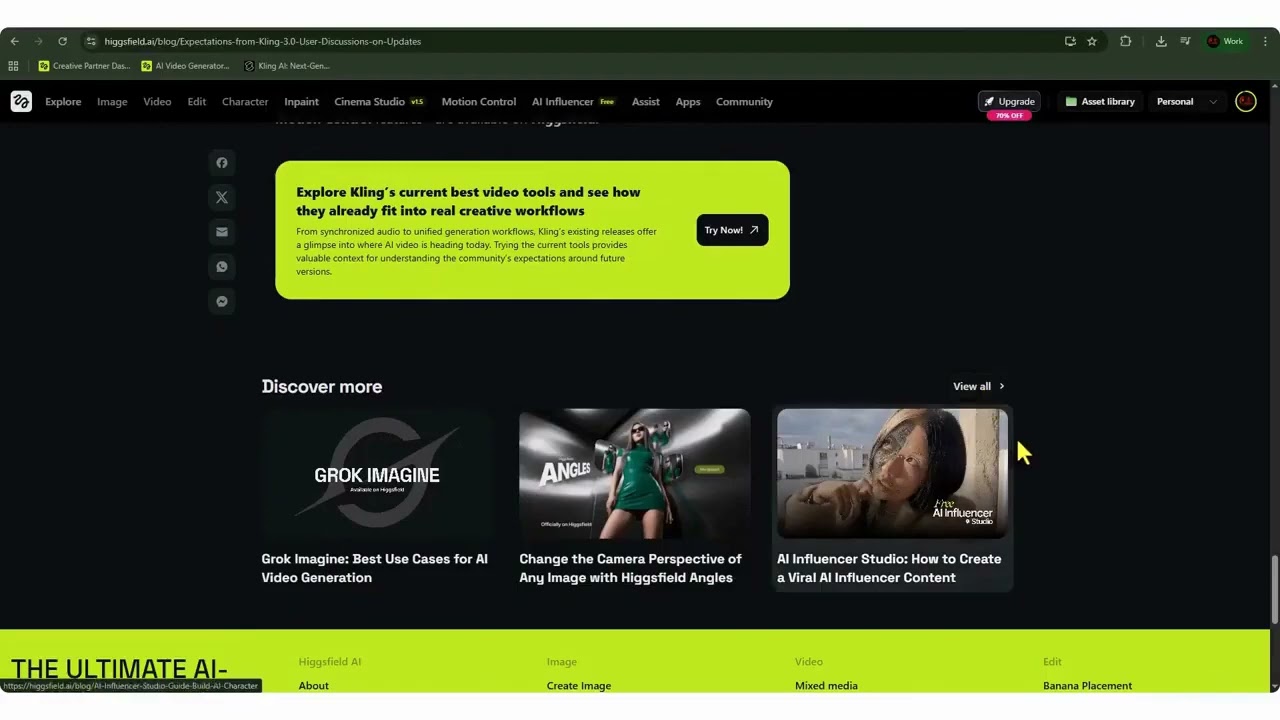
Task: Open AI Influencer from the navbar
Action: (x=573, y=101)
